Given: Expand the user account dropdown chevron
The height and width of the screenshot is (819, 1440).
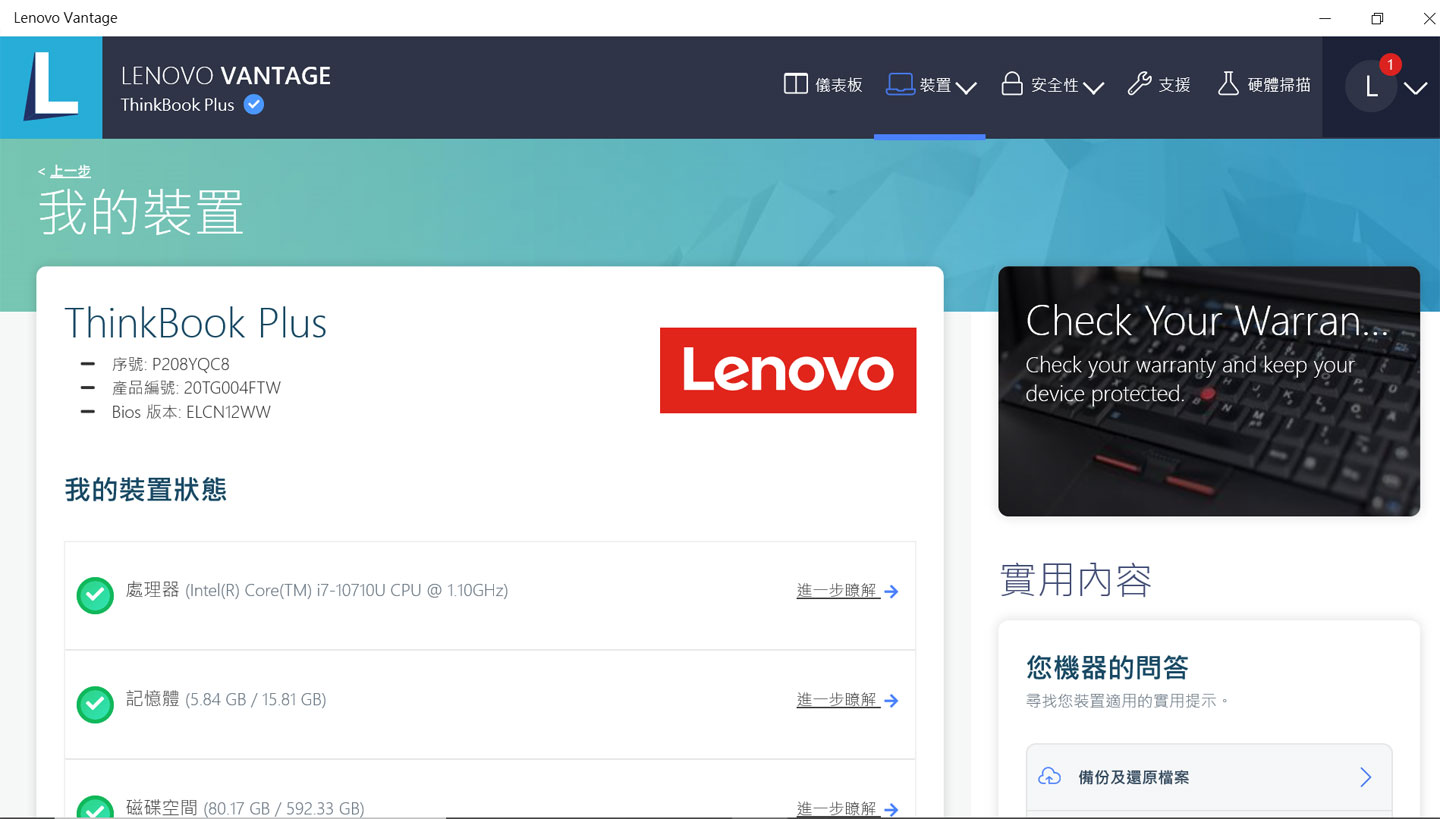Looking at the screenshot, I should point(1415,88).
